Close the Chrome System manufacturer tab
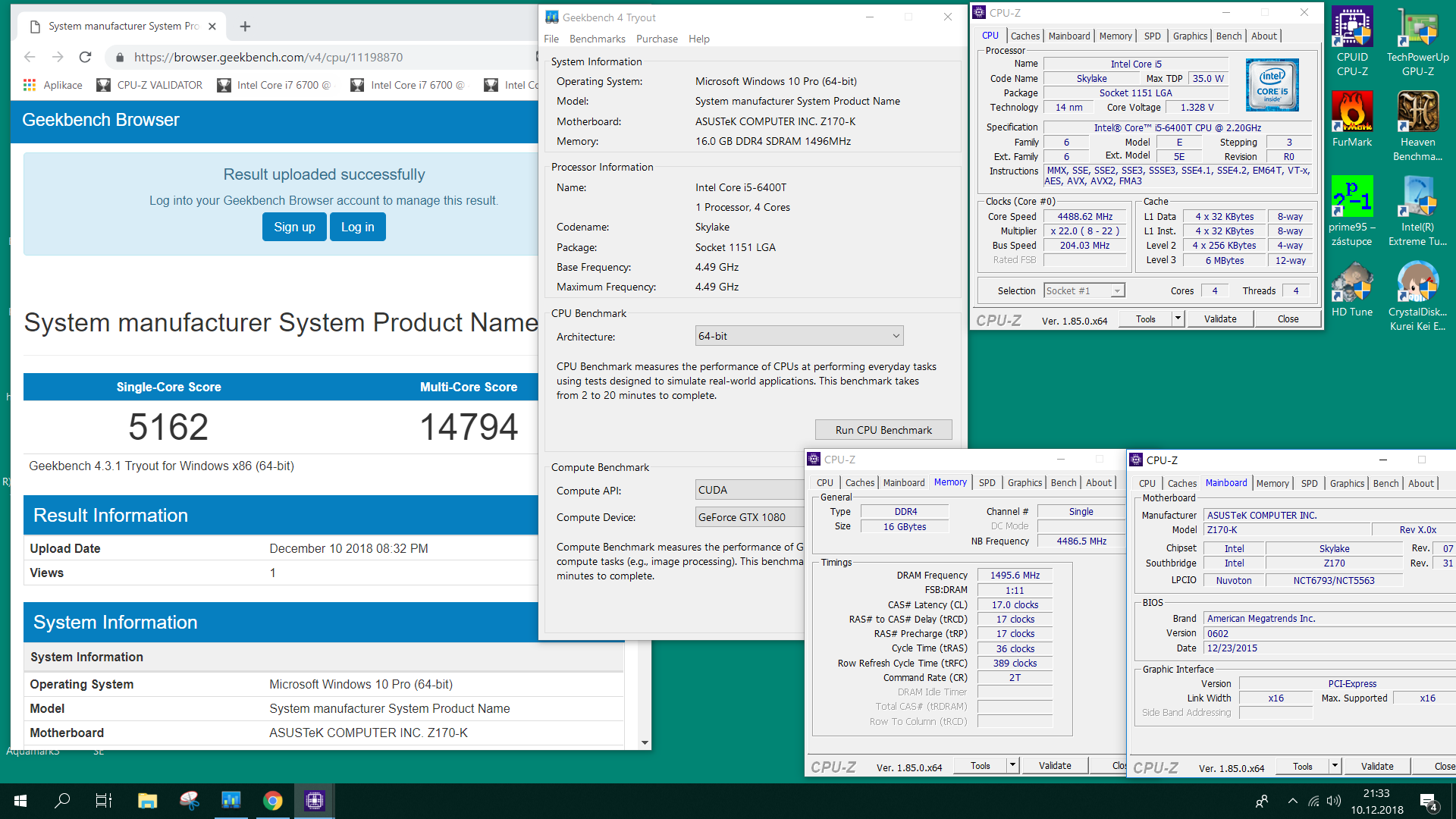 [x=212, y=26]
